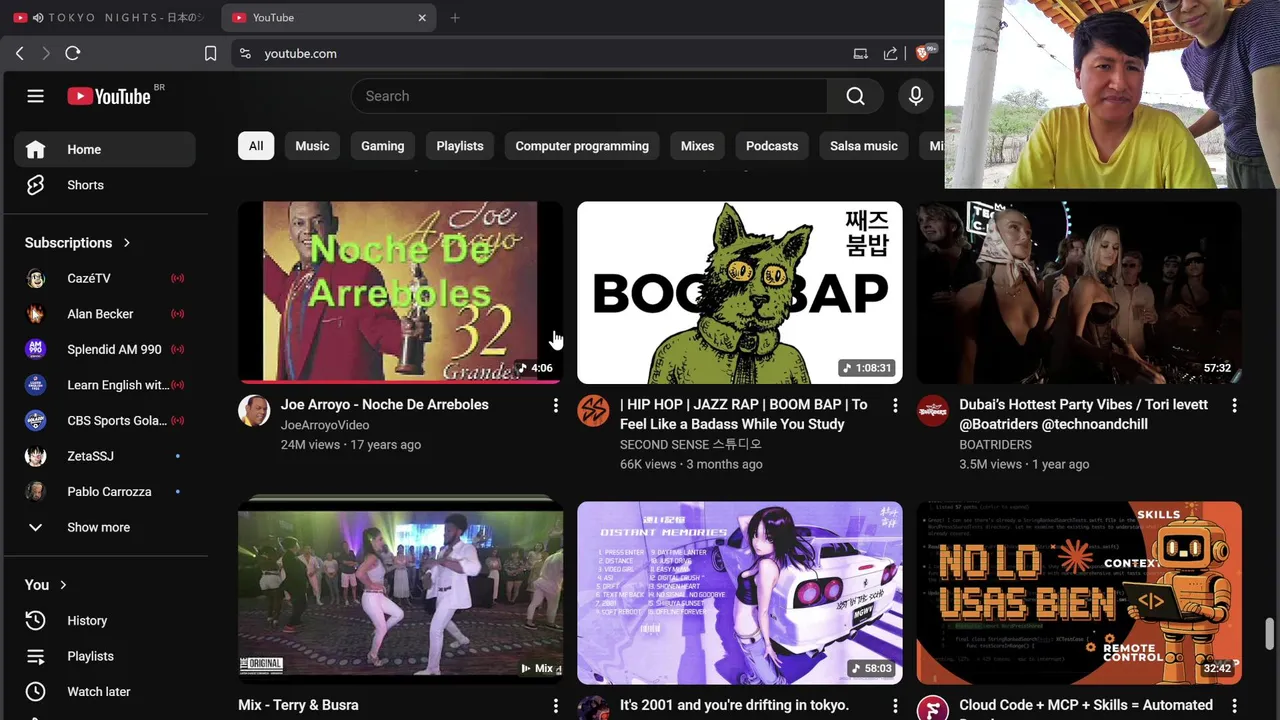This screenshot has height=720, width=1280.
Task: Open more options for Joe Arroyo video
Action: (x=556, y=405)
